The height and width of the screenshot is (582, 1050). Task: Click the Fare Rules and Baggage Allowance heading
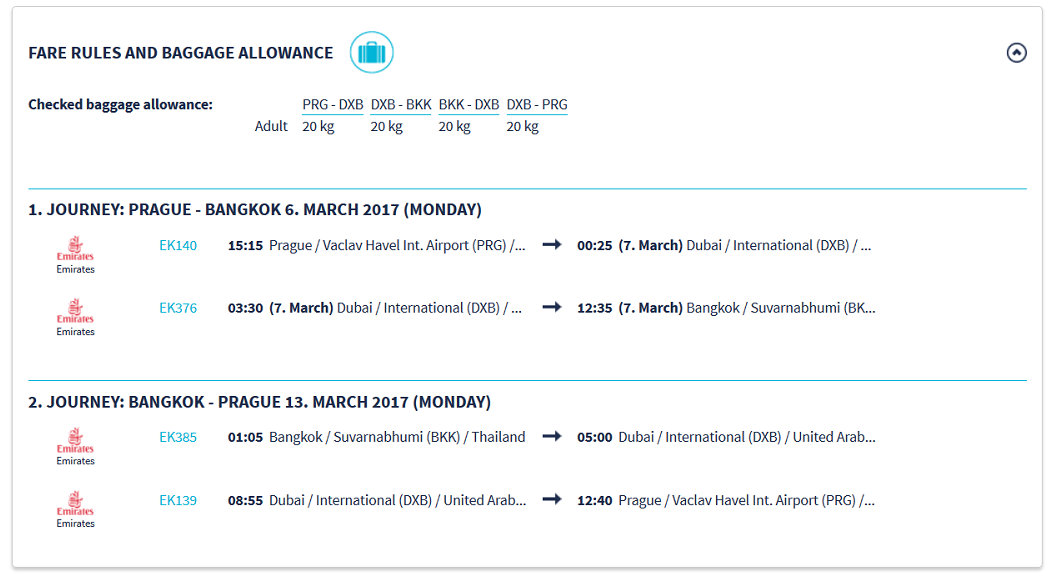click(x=181, y=53)
